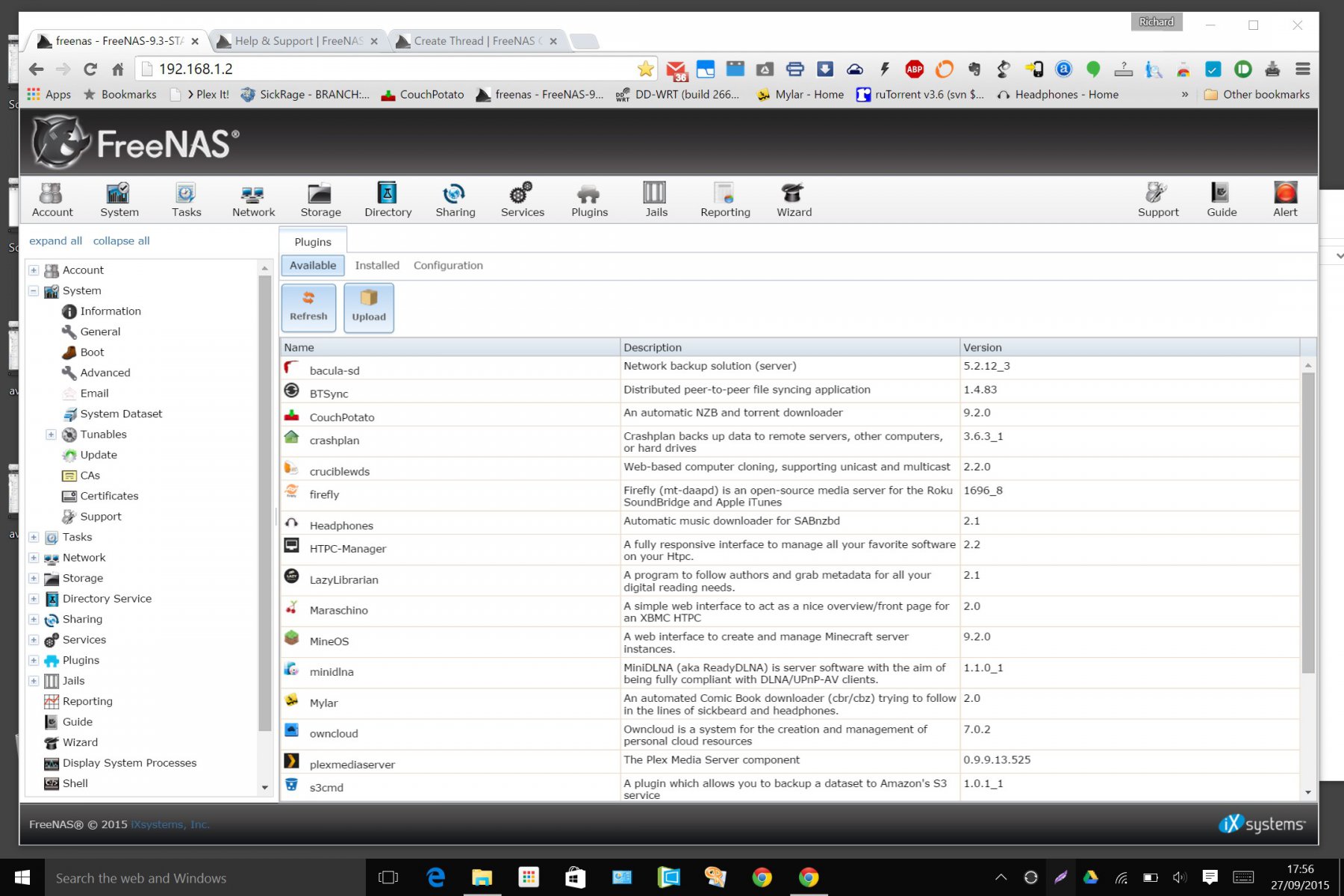Open the Tasks toolbar icon
The image size is (1344, 896).
point(186,199)
